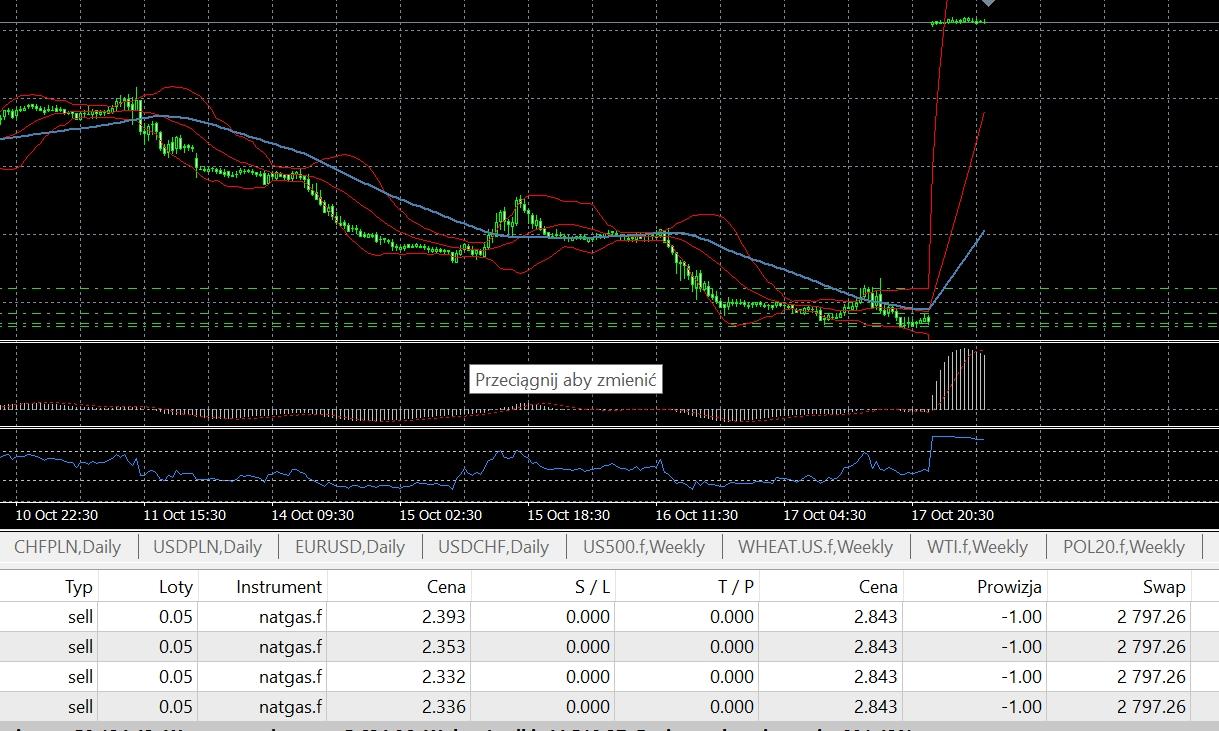Click swap 2 797.26 in the 2.336 row
Viewport: 1219px width, 731px height.
point(1151,707)
